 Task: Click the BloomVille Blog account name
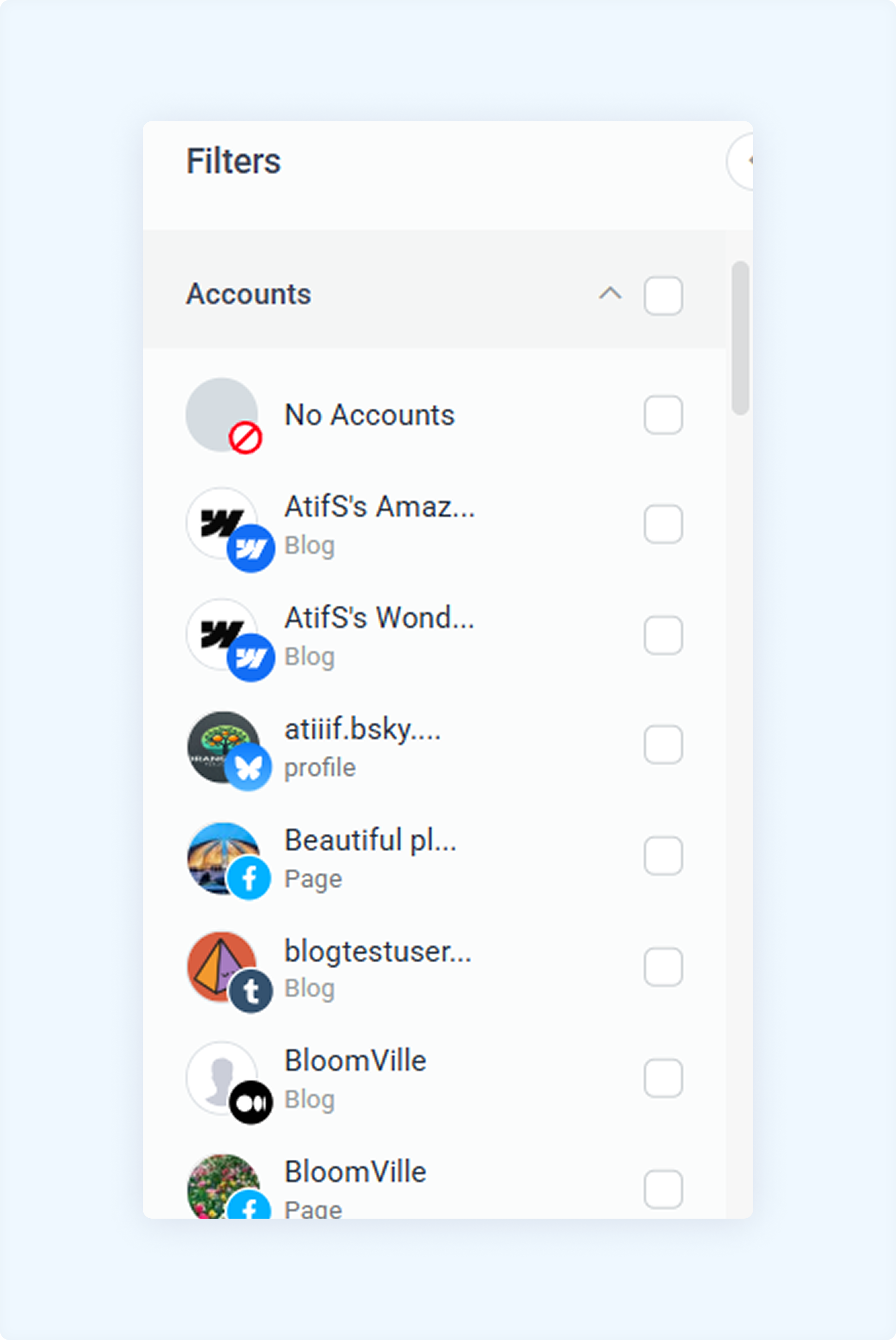click(356, 1061)
